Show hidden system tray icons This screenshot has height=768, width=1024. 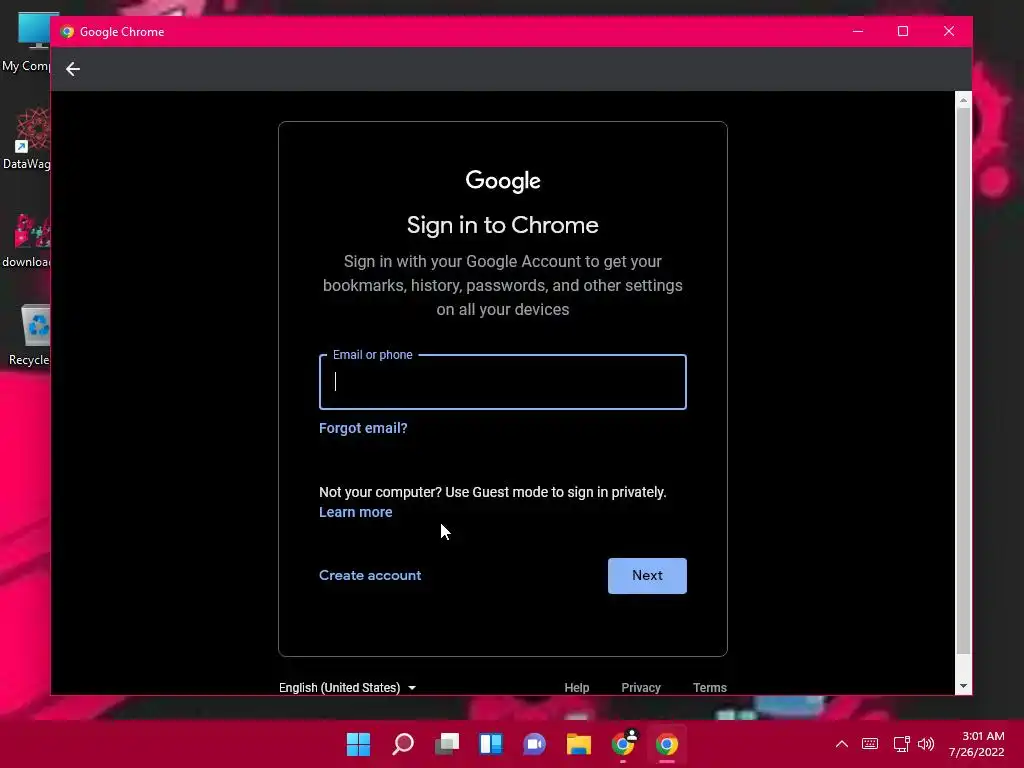click(x=842, y=744)
